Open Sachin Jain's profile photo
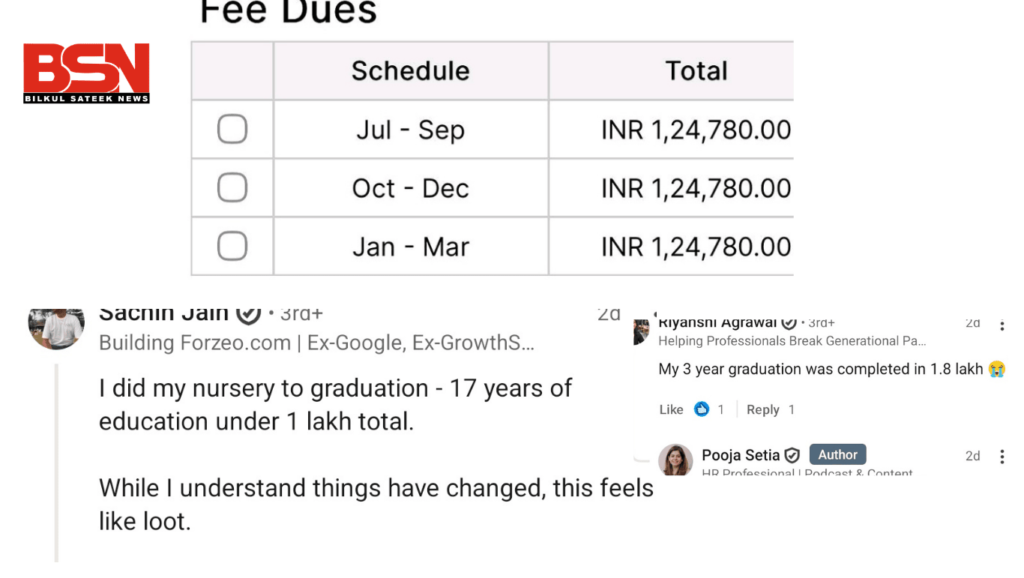The image size is (1024, 578). [56, 327]
